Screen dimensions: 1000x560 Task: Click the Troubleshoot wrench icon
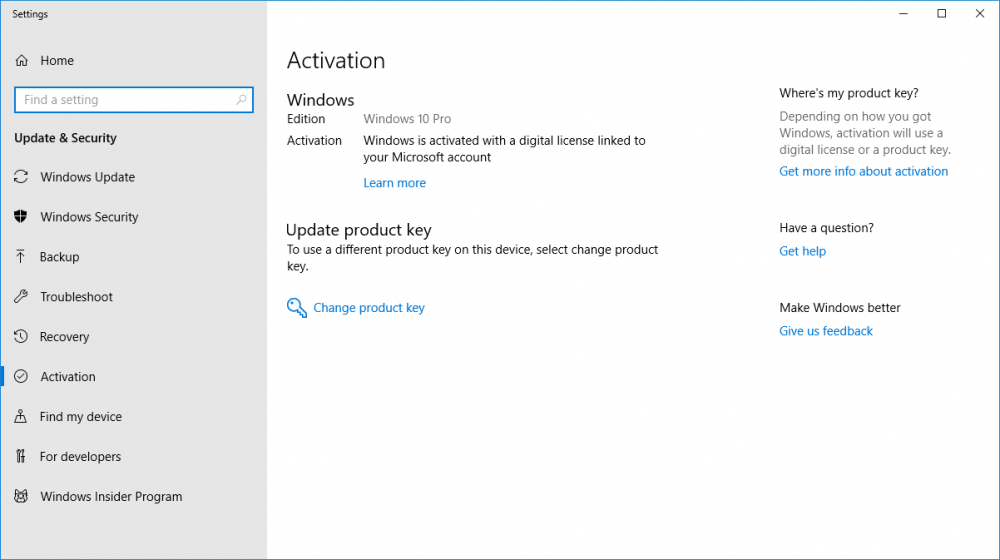21,297
